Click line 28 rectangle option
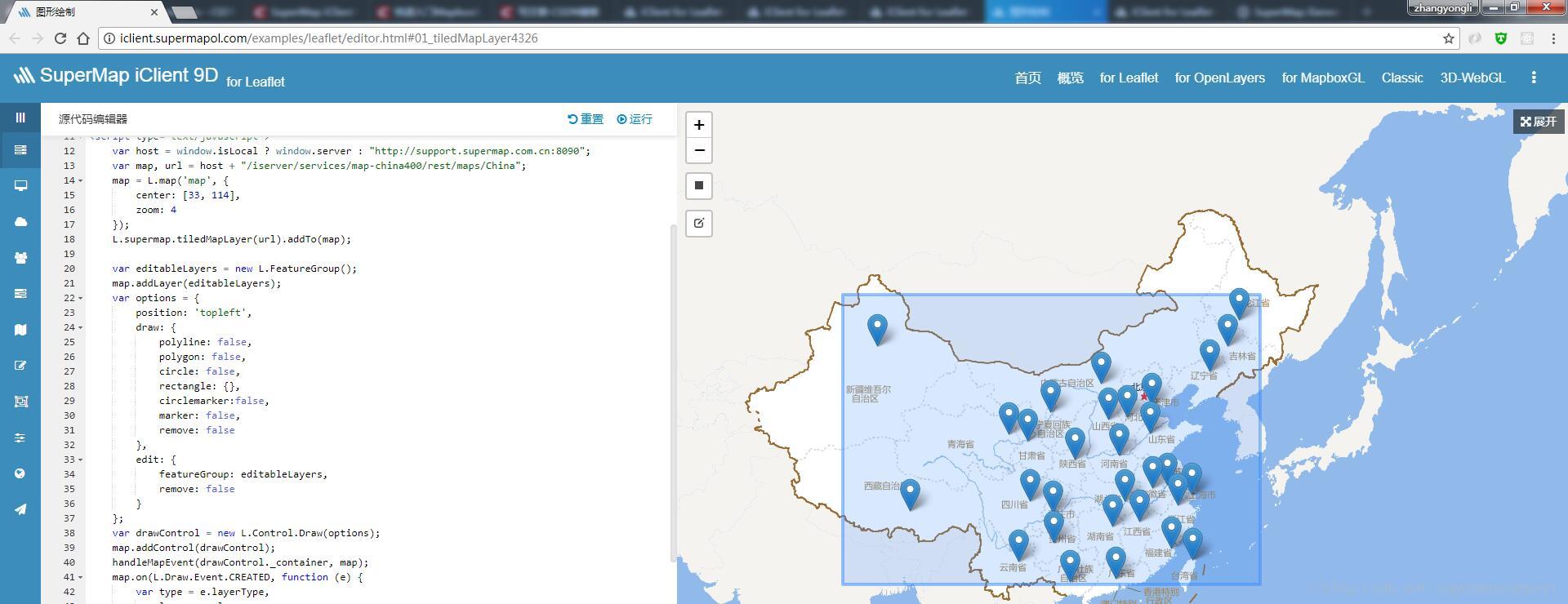 tap(199, 386)
